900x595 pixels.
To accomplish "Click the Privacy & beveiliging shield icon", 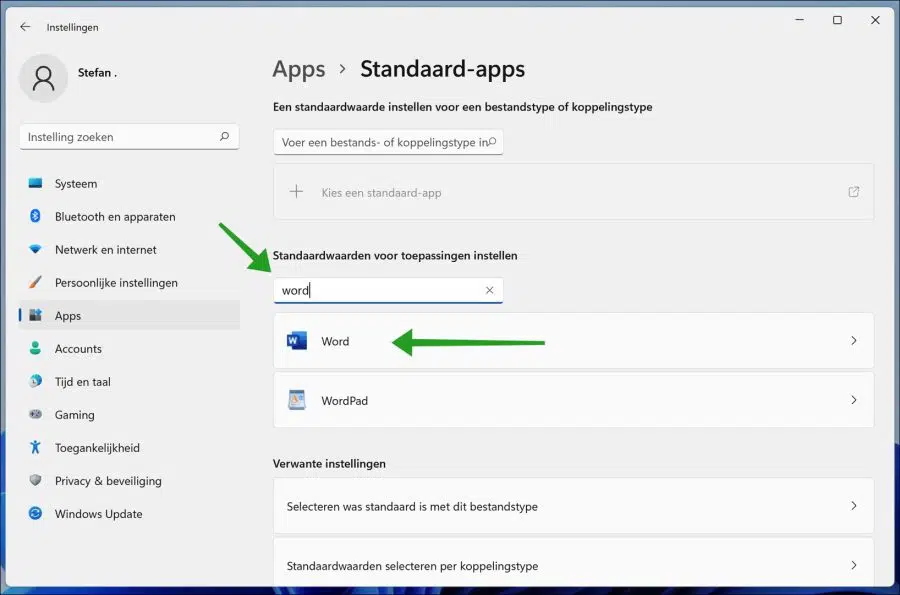I will tap(35, 480).
